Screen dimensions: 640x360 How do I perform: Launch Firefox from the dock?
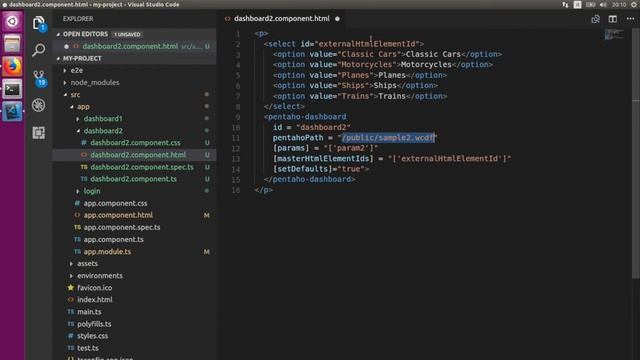pos(12,66)
